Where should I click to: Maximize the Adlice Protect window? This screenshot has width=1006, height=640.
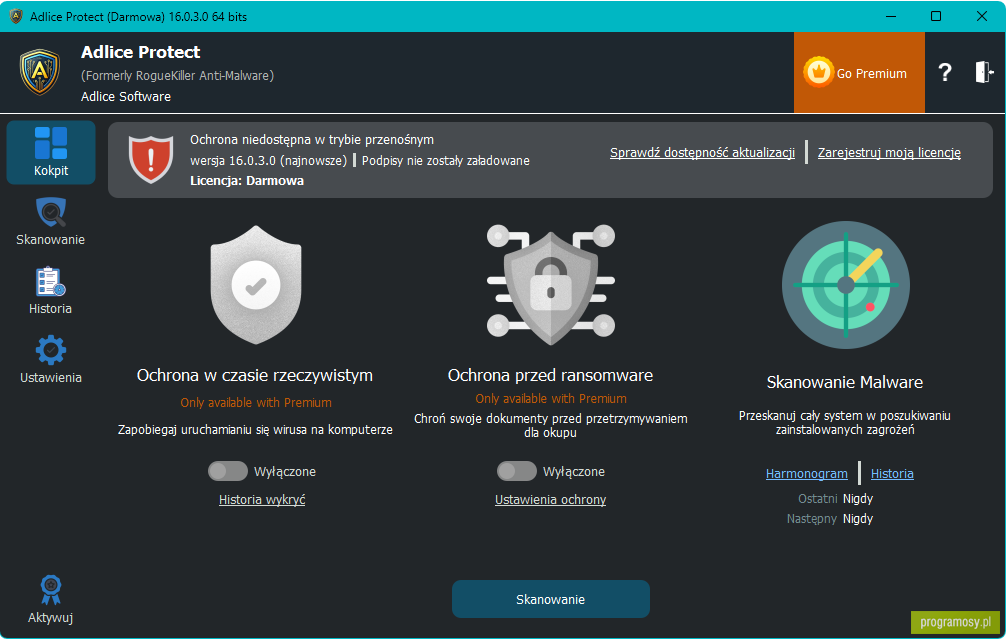point(936,16)
